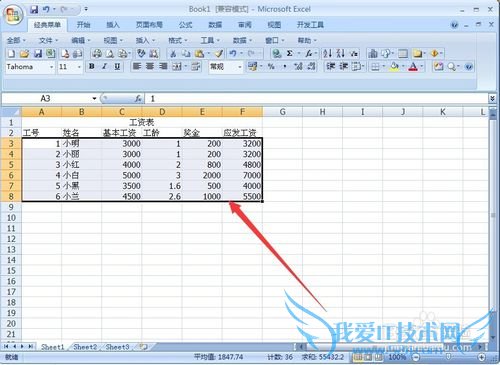Switch to Page Layout view in status bar
Image resolution: width=500 pixels, height=365 pixels.
tap(368, 357)
